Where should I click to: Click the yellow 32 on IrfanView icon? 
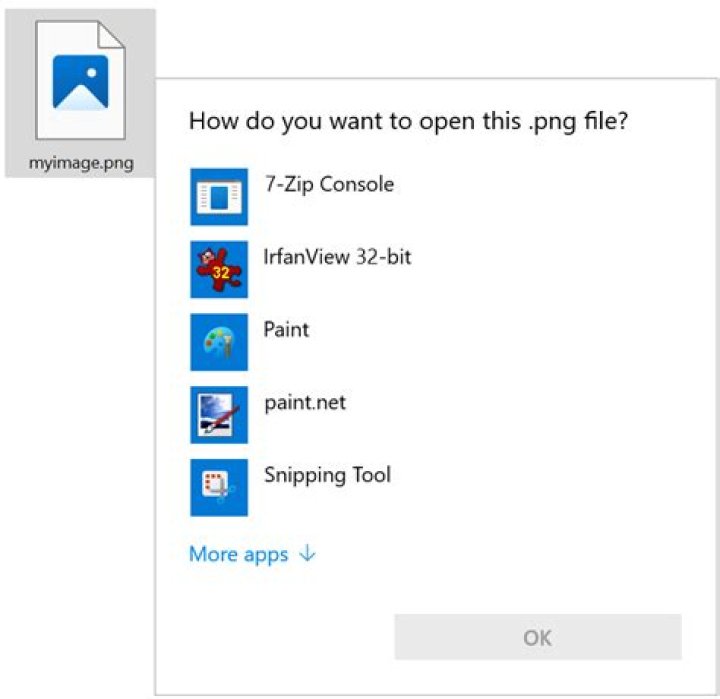tap(221, 272)
